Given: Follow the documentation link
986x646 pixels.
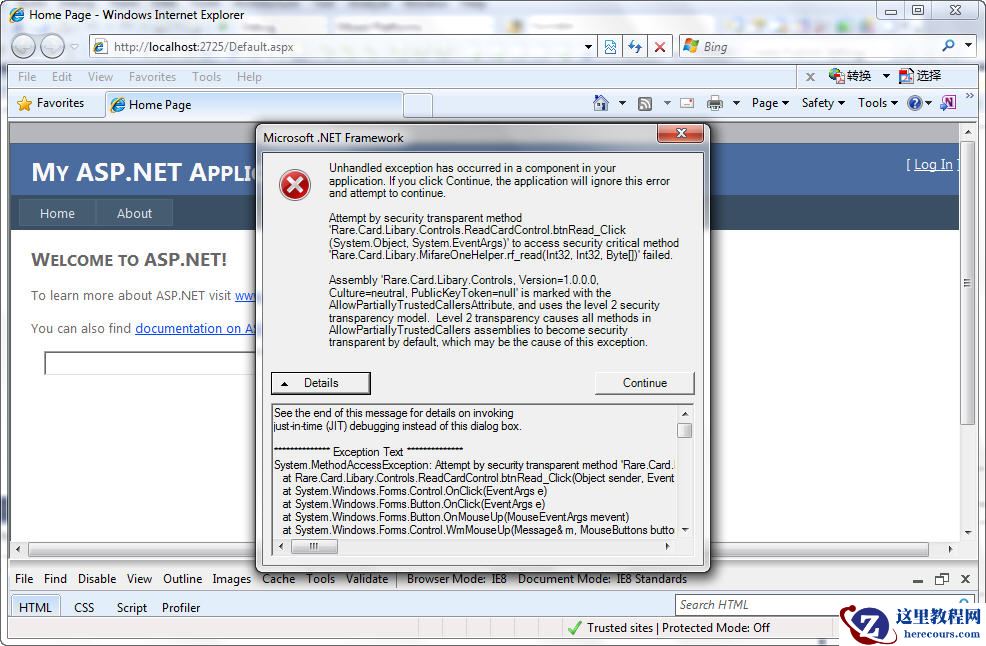Looking at the screenshot, I should click(x=196, y=328).
